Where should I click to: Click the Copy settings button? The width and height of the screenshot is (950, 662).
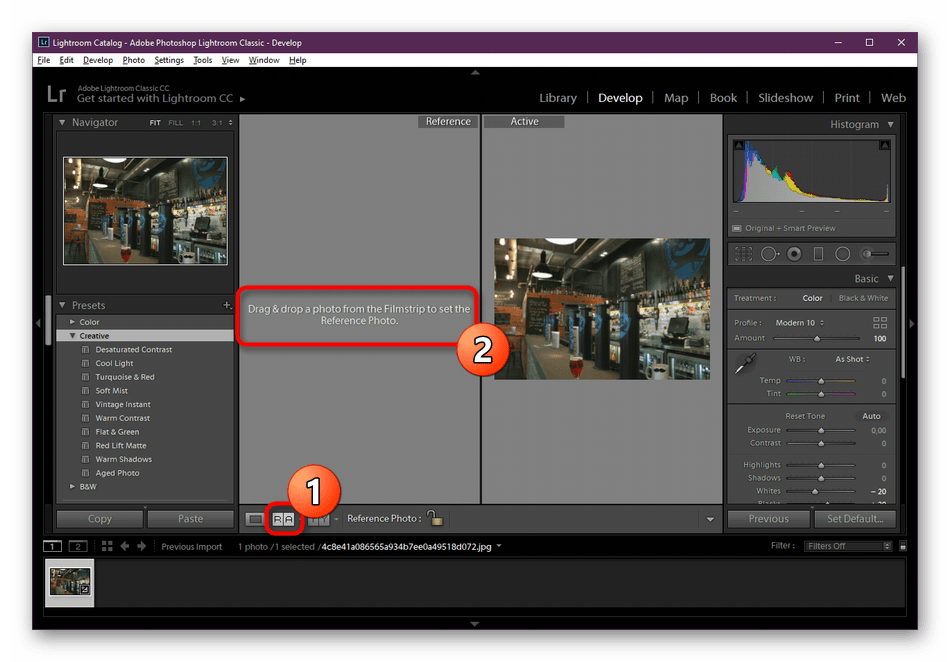(100, 519)
